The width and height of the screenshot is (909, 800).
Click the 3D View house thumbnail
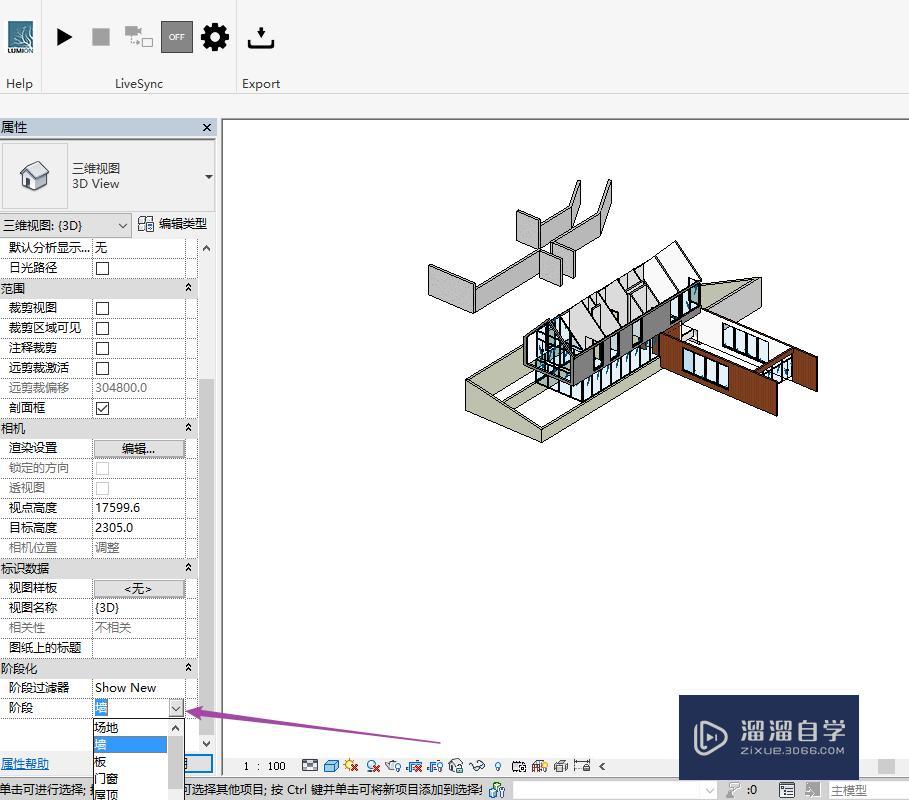(x=35, y=176)
